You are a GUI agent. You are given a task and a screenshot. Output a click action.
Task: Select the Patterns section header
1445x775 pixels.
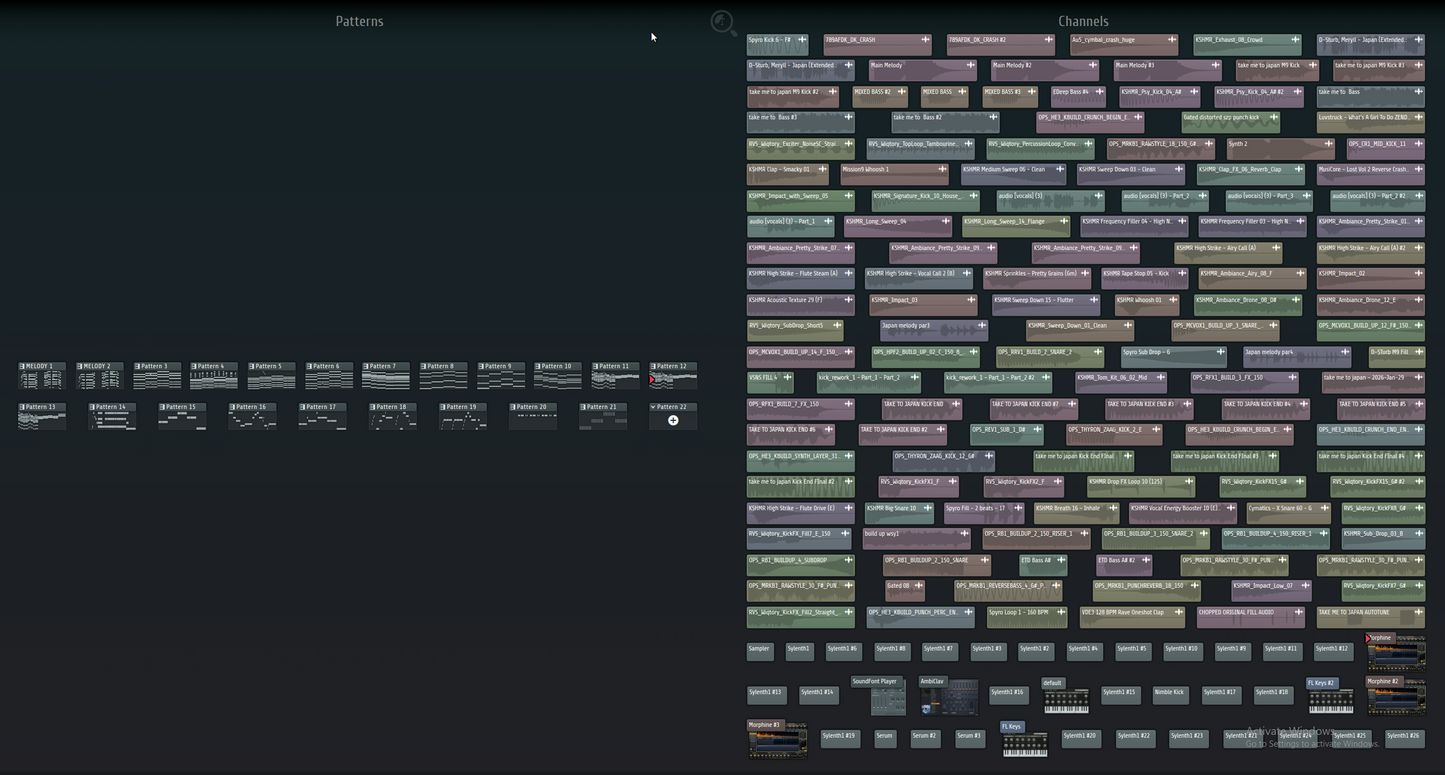359,21
